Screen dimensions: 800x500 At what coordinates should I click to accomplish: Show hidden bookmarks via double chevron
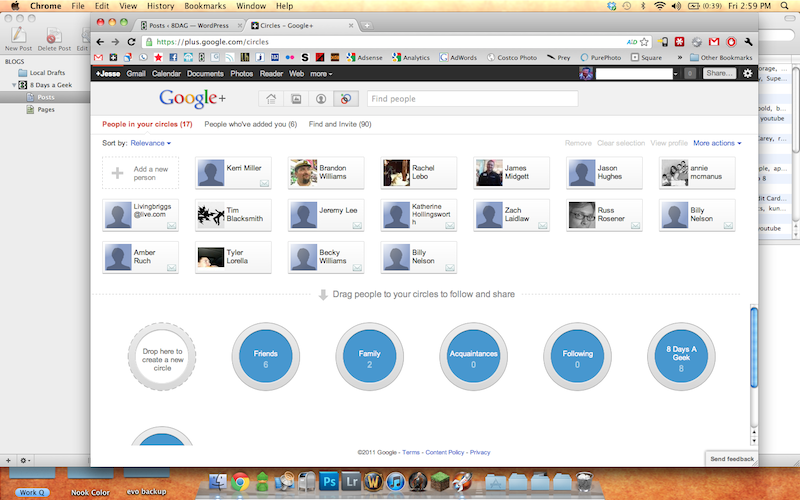click(x=680, y=58)
